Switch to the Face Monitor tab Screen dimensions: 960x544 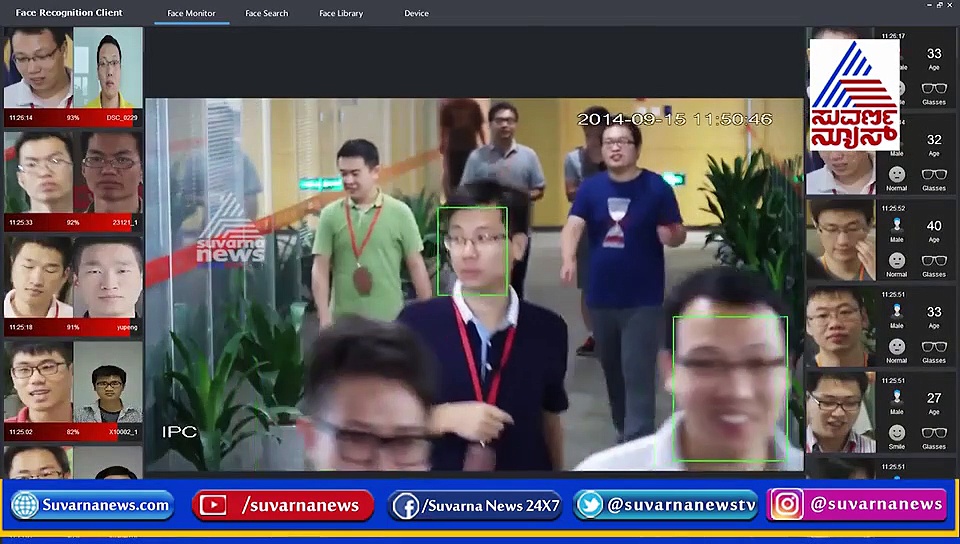191,13
